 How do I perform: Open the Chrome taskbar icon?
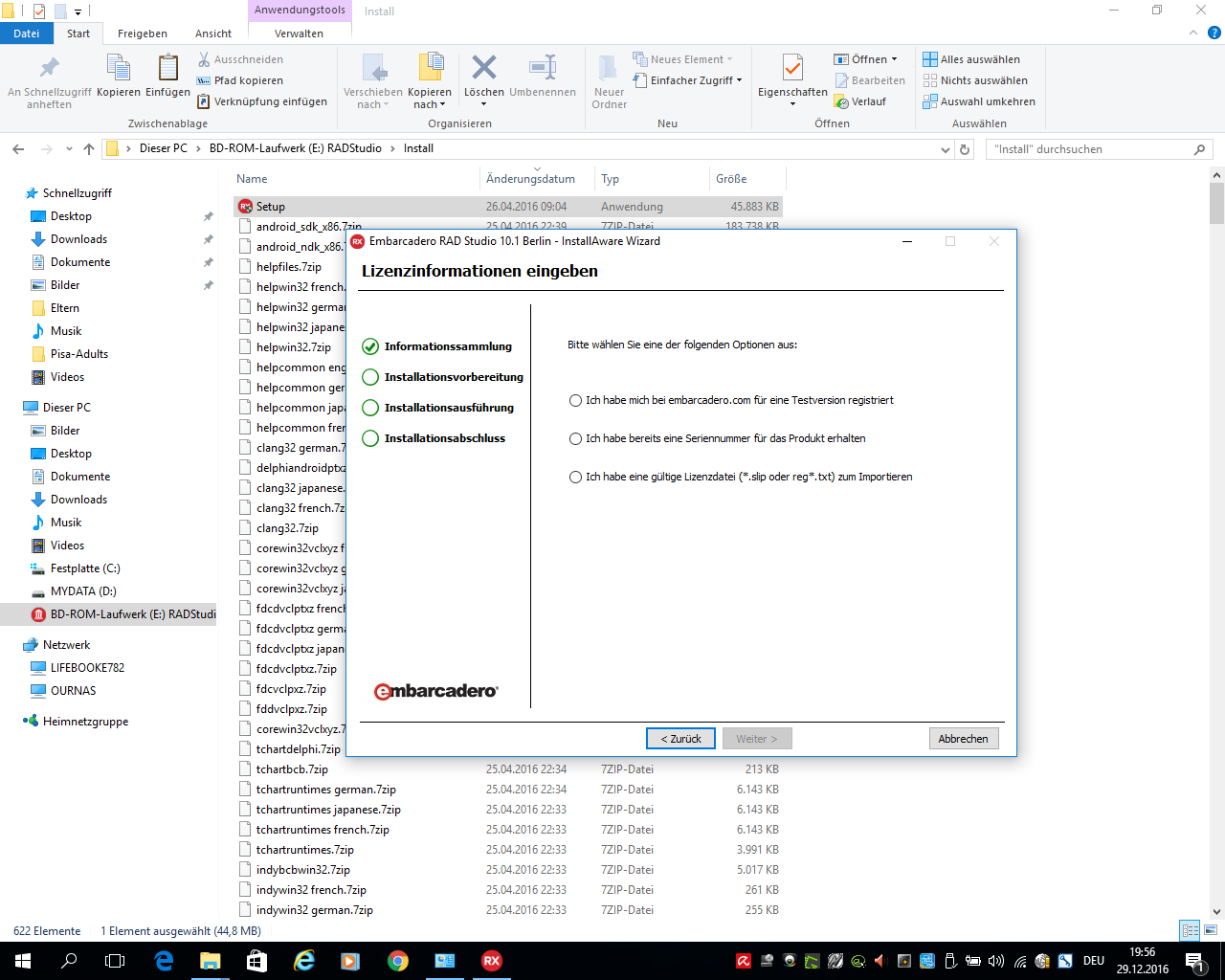coord(398,961)
